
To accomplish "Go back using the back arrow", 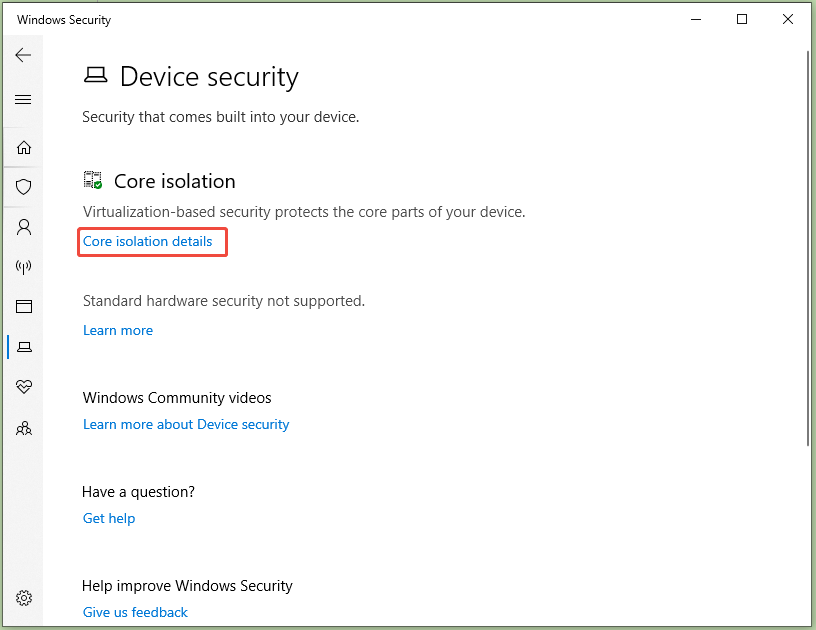I will [x=23, y=55].
